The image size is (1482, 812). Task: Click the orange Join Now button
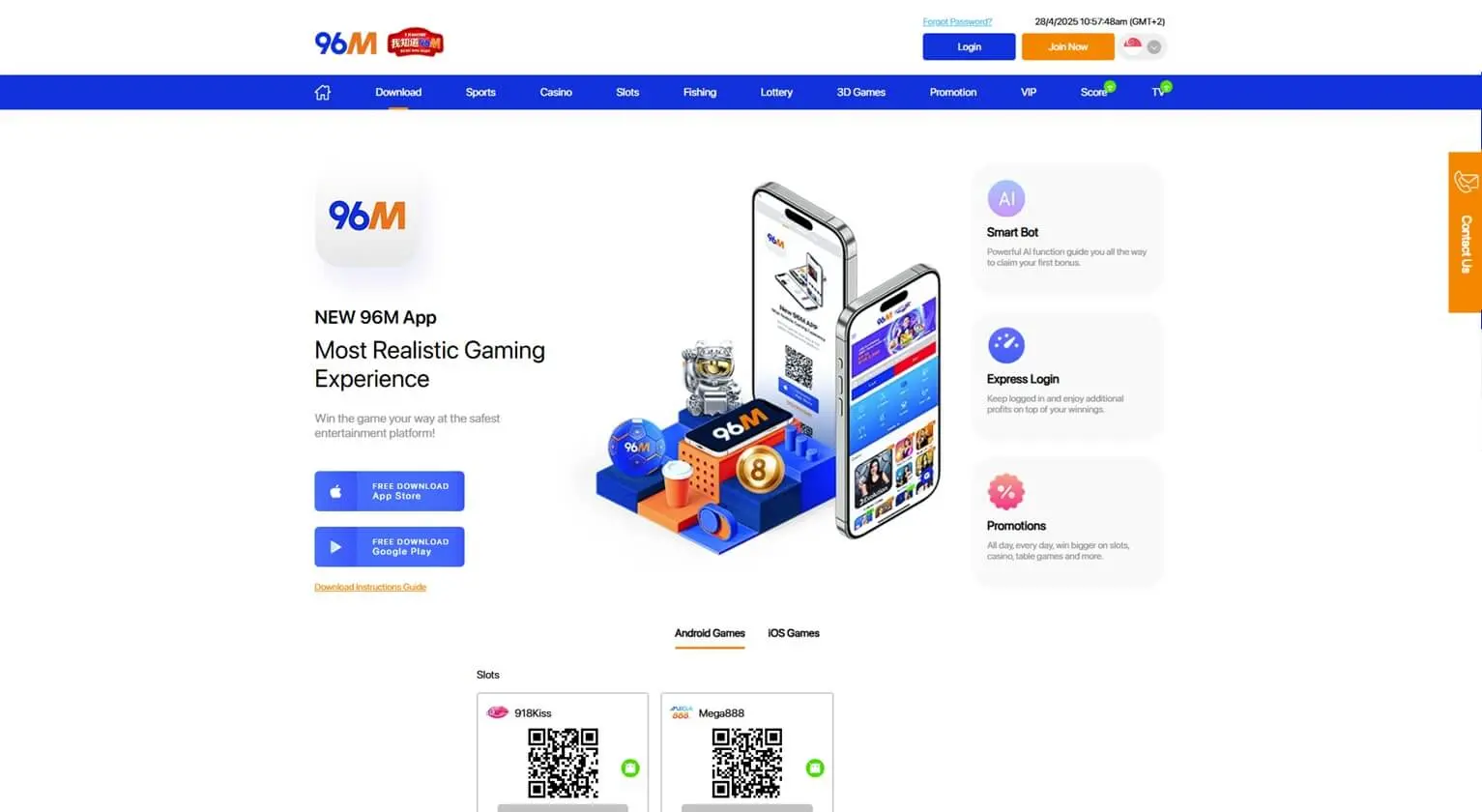point(1067,46)
